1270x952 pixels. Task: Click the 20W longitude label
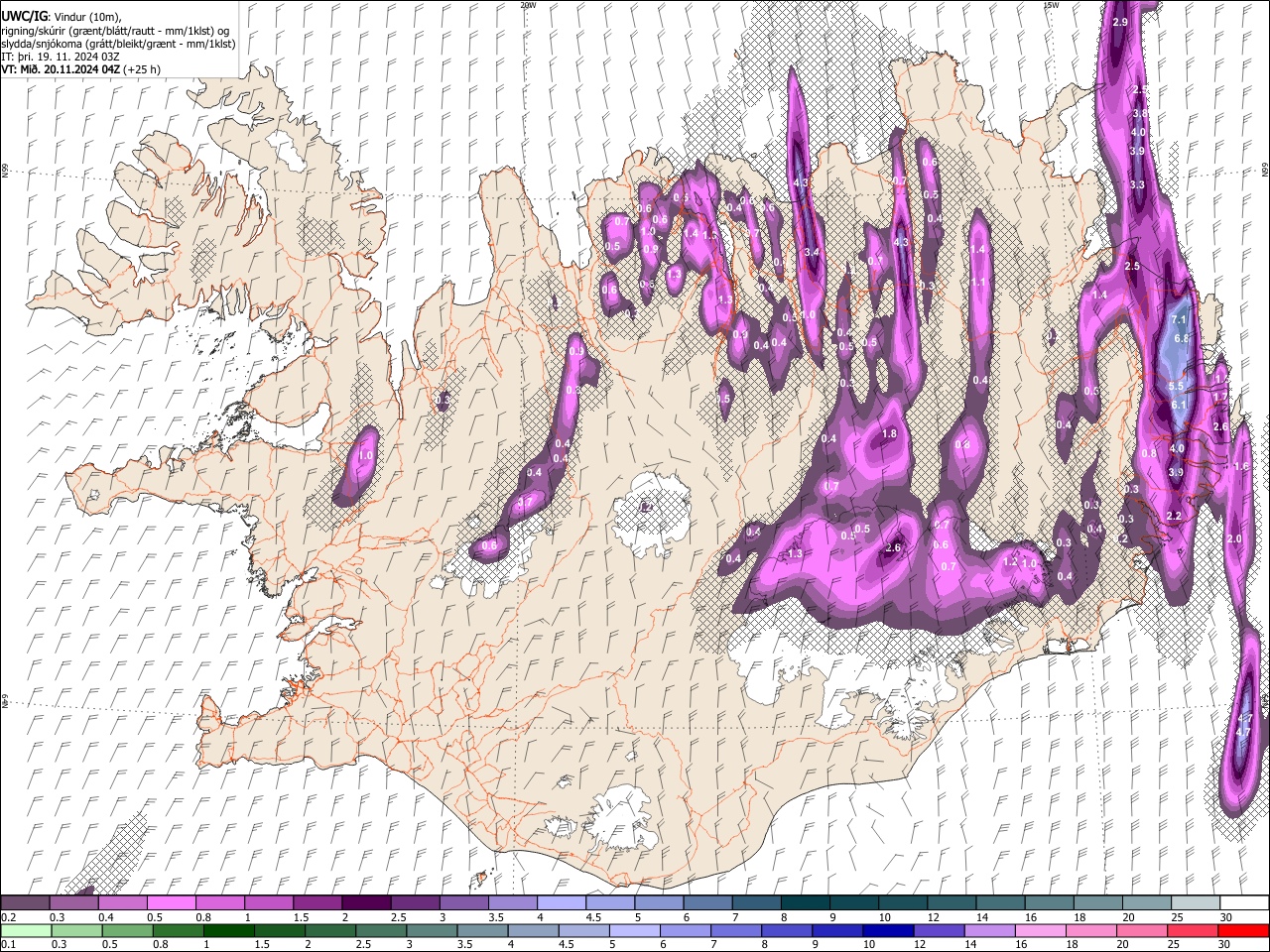528,5
